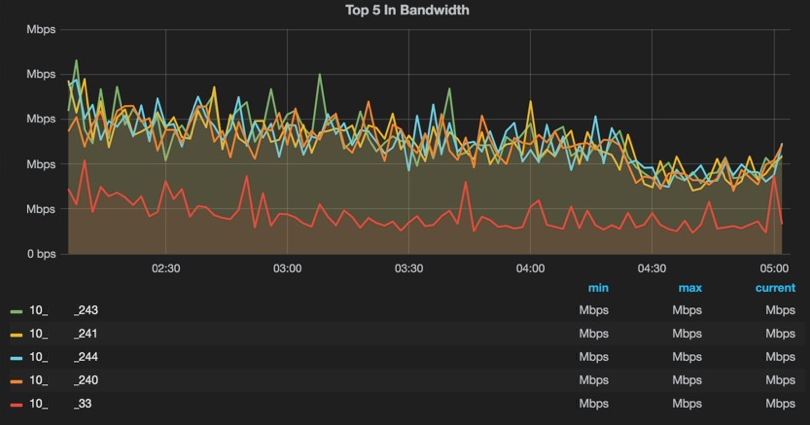Toggle the 10_ _244 legend series

[x=64, y=357]
